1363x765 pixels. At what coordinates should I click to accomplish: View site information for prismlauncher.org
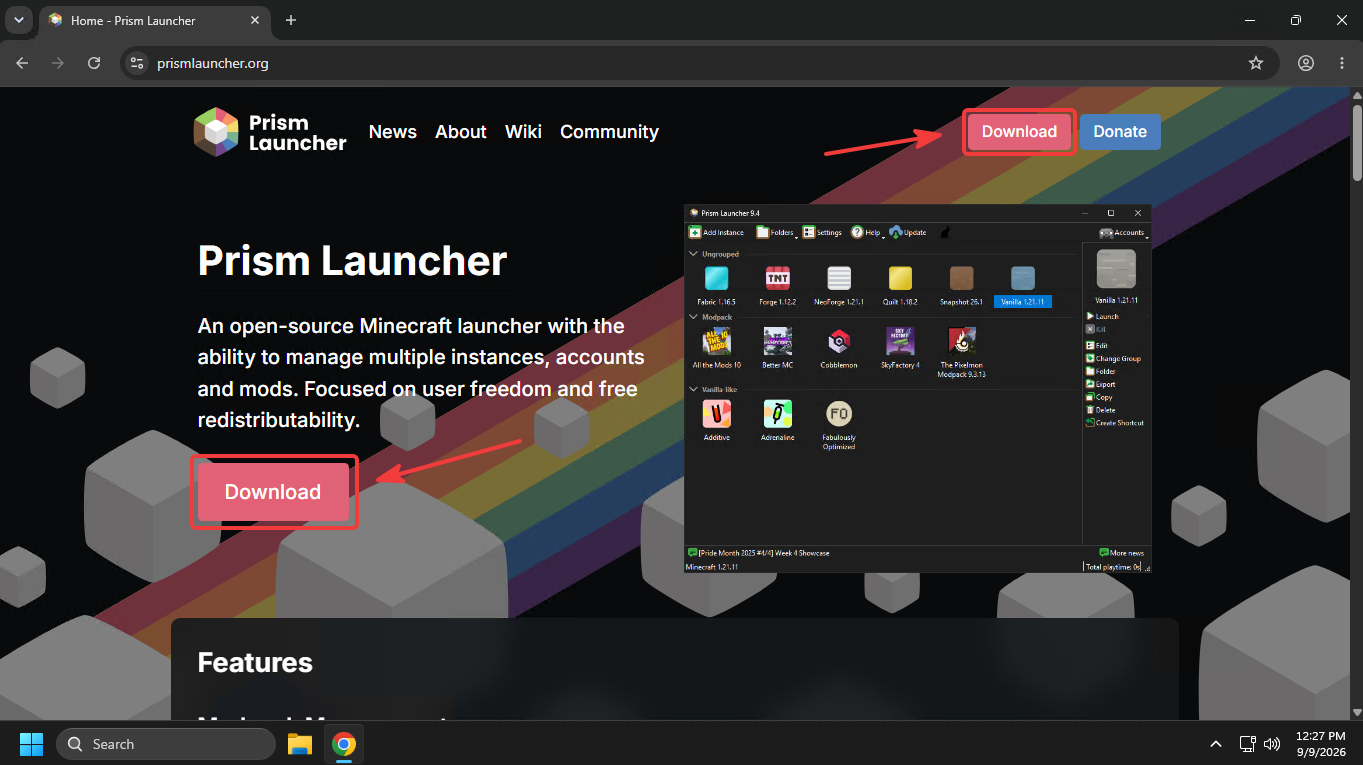(138, 63)
